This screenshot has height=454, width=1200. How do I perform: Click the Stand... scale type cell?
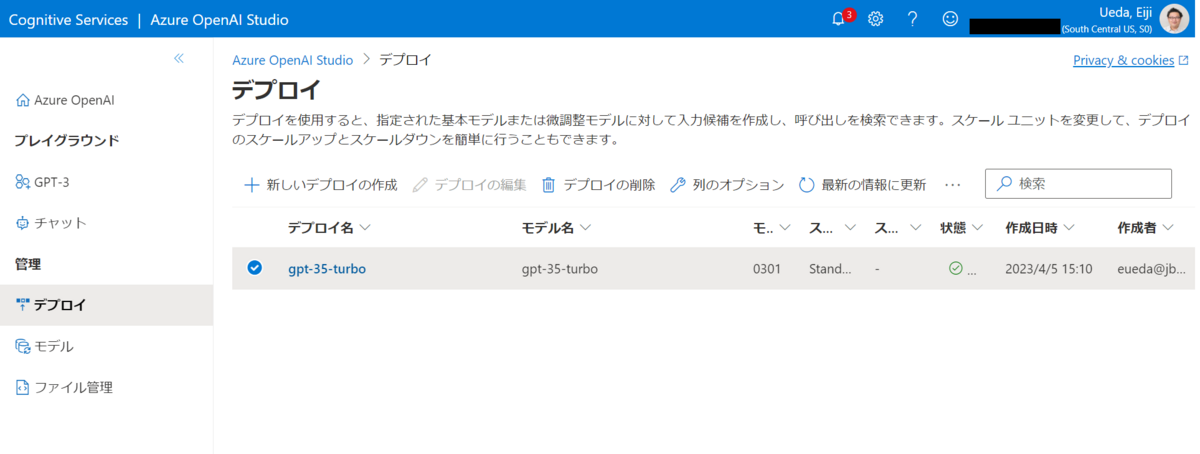click(830, 269)
